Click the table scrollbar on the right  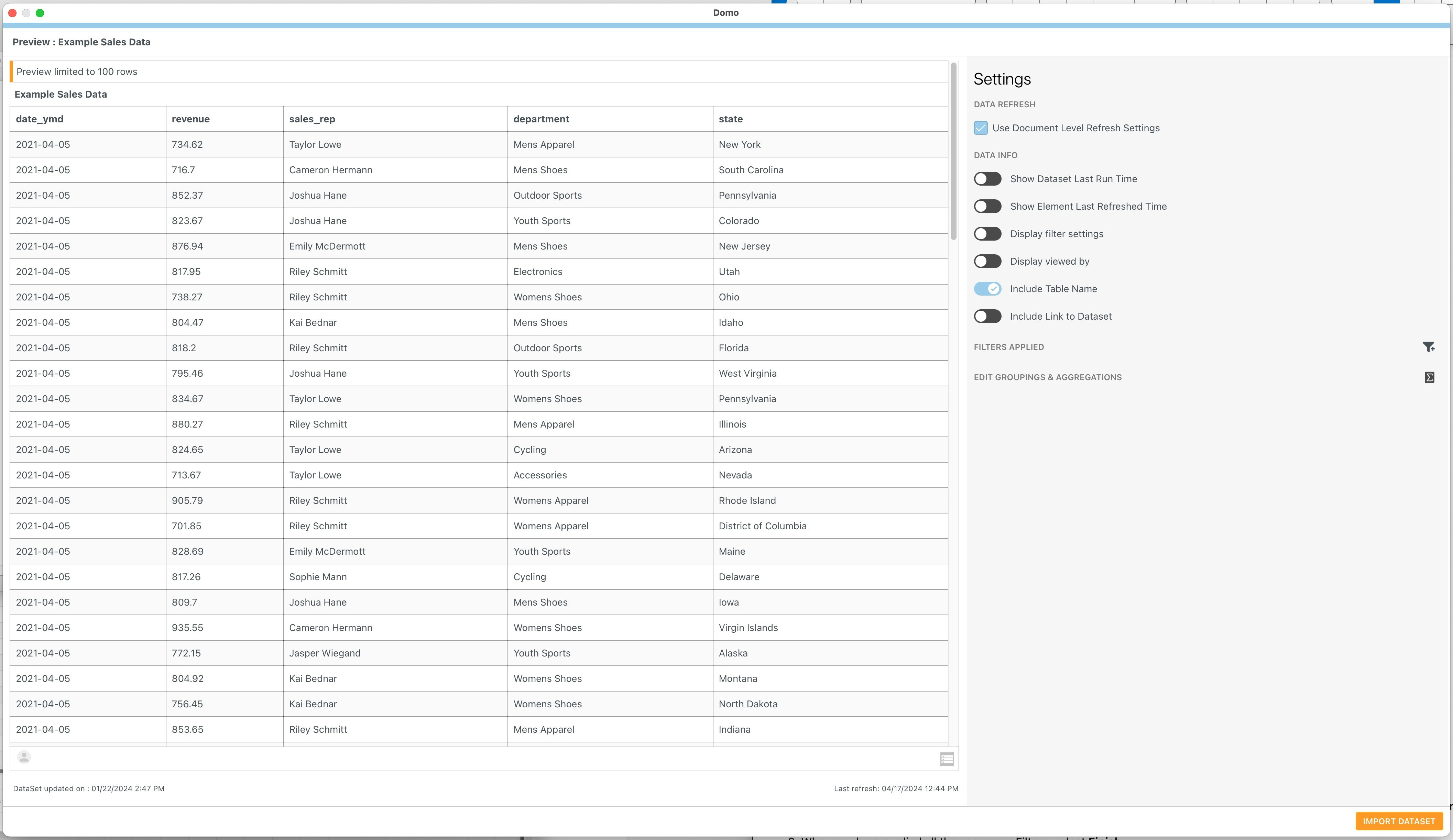[x=954, y=173]
